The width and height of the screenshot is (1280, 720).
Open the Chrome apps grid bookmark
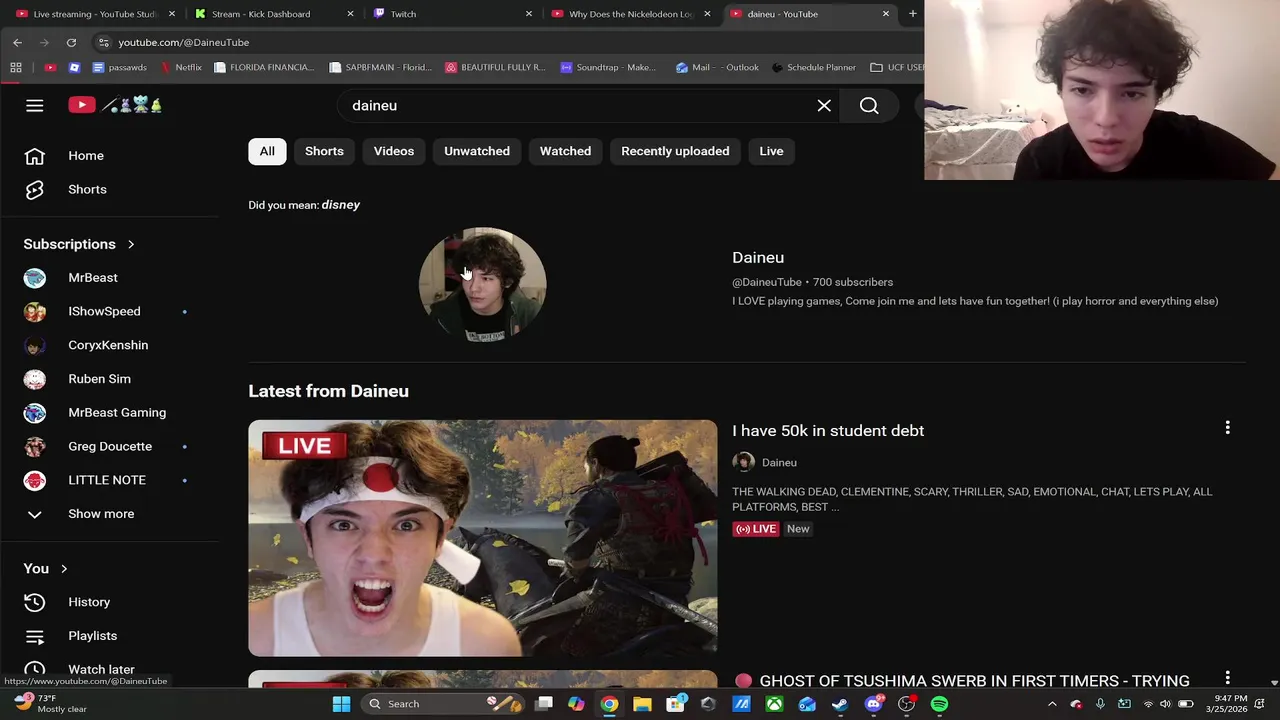pos(16,67)
